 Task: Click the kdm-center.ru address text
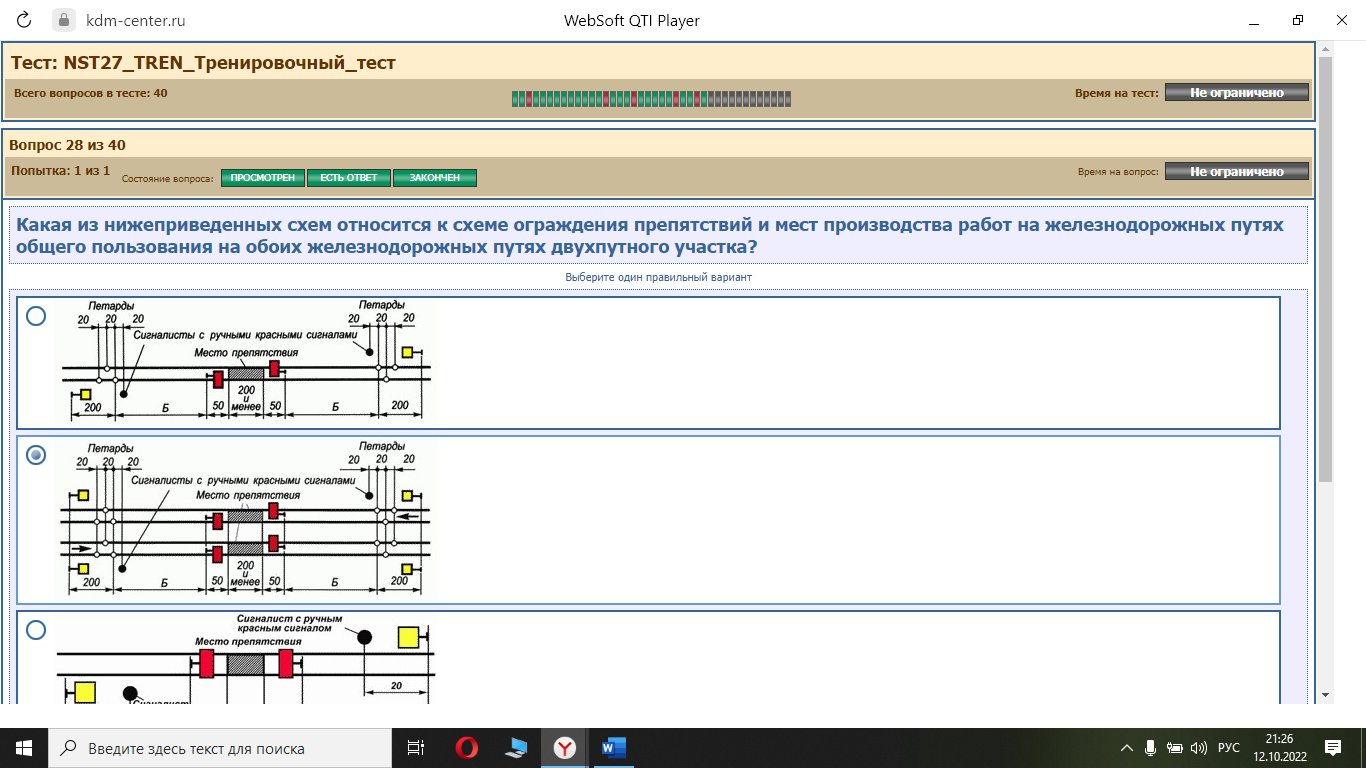pos(135,20)
